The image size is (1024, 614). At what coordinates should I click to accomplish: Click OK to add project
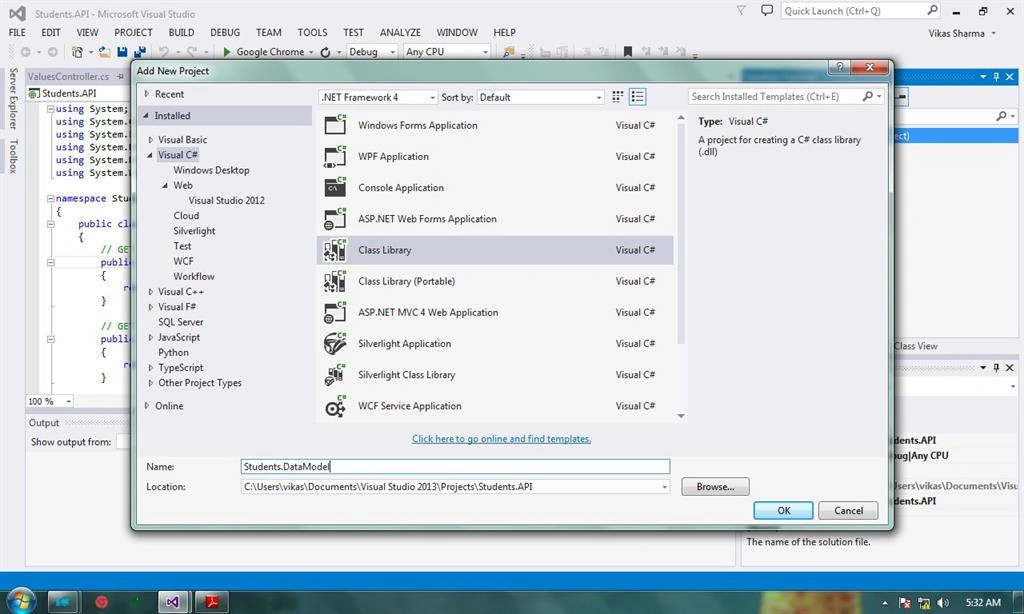point(784,511)
